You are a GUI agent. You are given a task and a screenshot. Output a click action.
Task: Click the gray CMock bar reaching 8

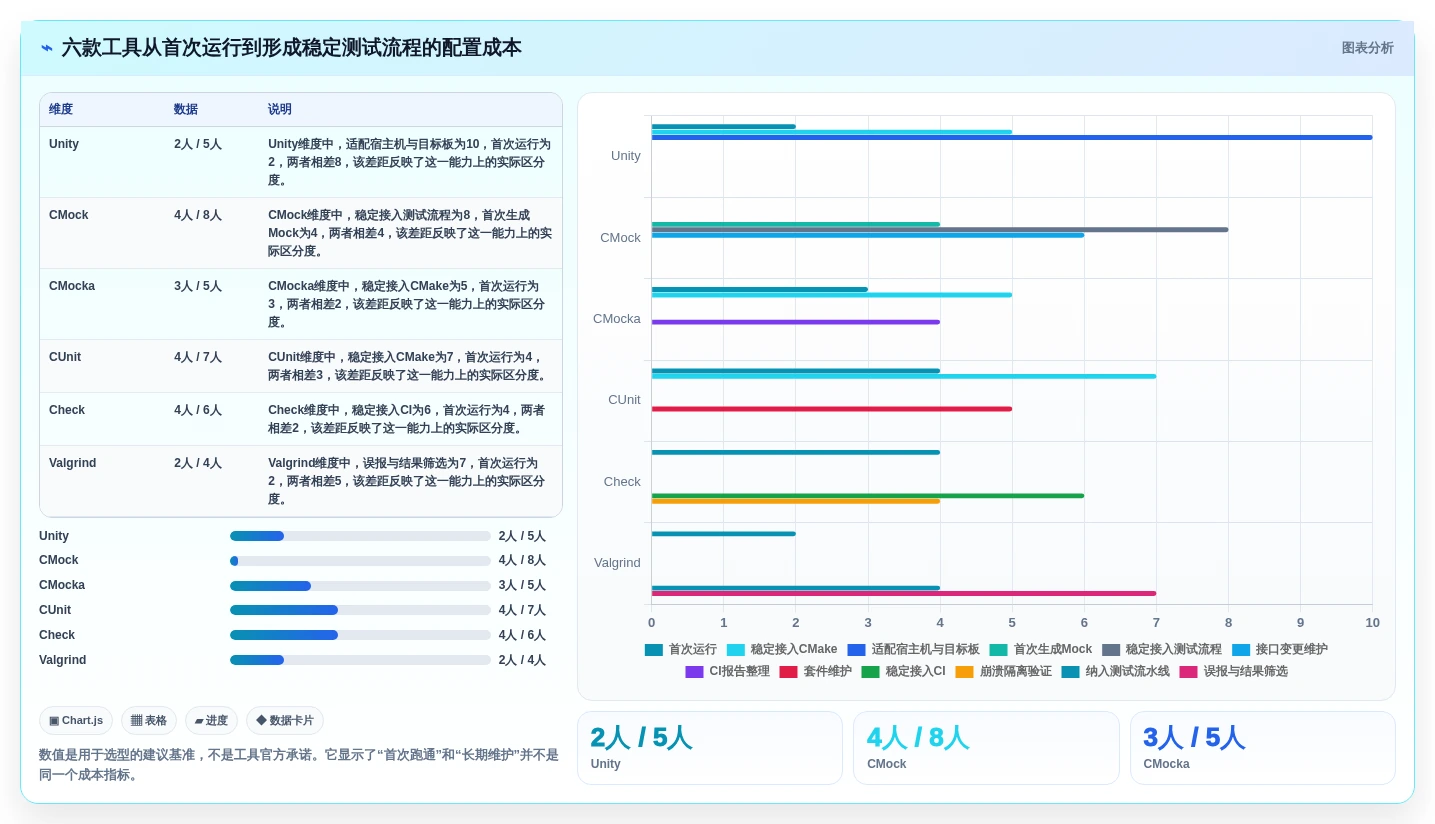click(x=940, y=230)
